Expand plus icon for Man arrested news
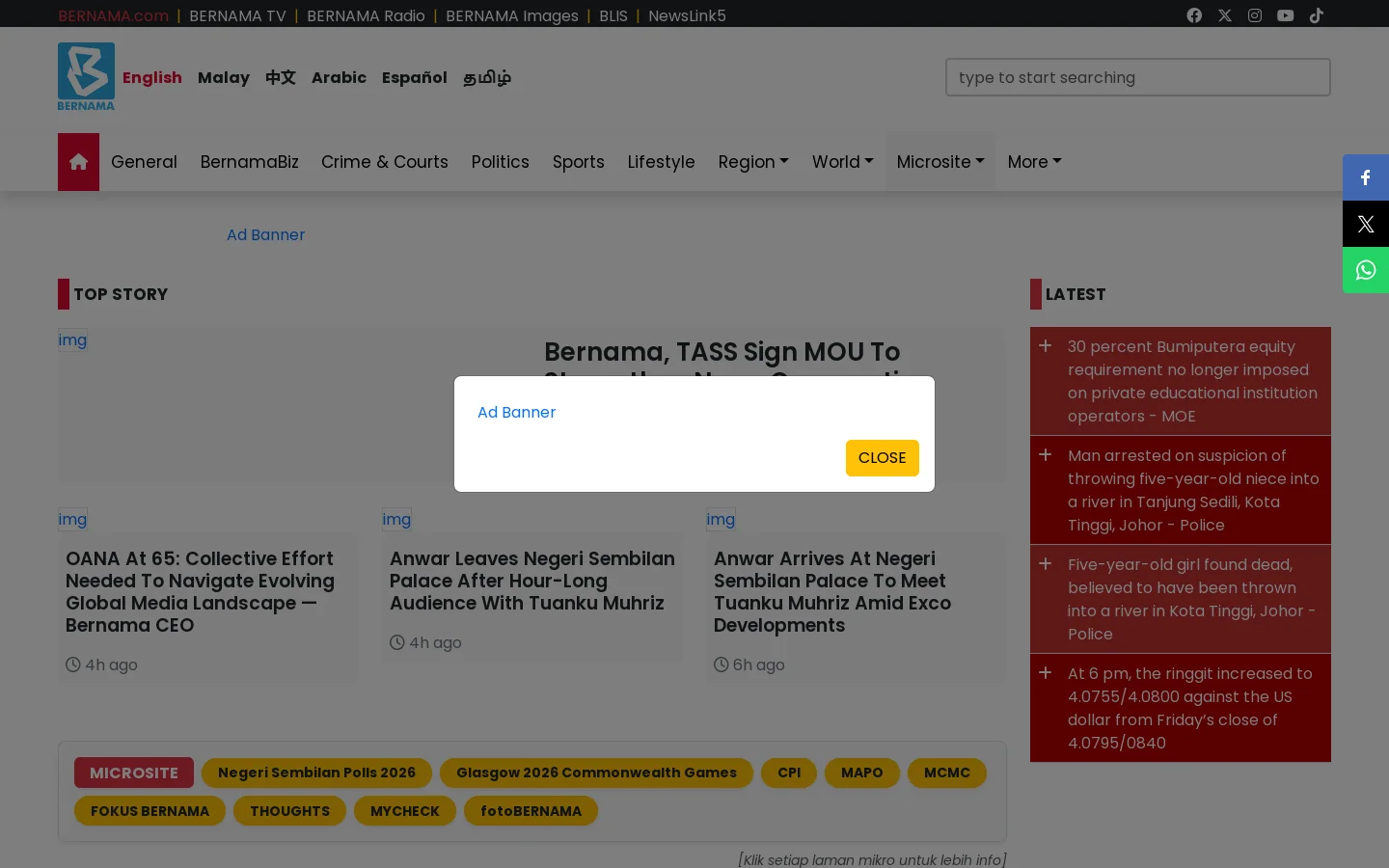Viewport: 1389px width, 868px height. coord(1045,454)
